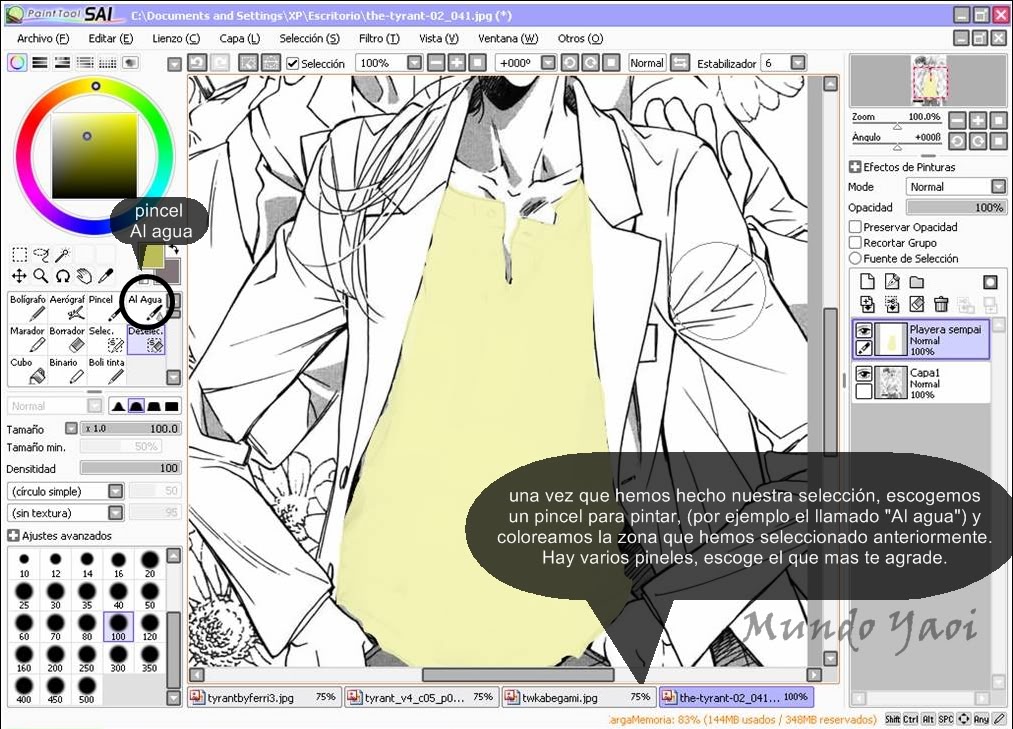Select the hand pan tool

(x=84, y=276)
